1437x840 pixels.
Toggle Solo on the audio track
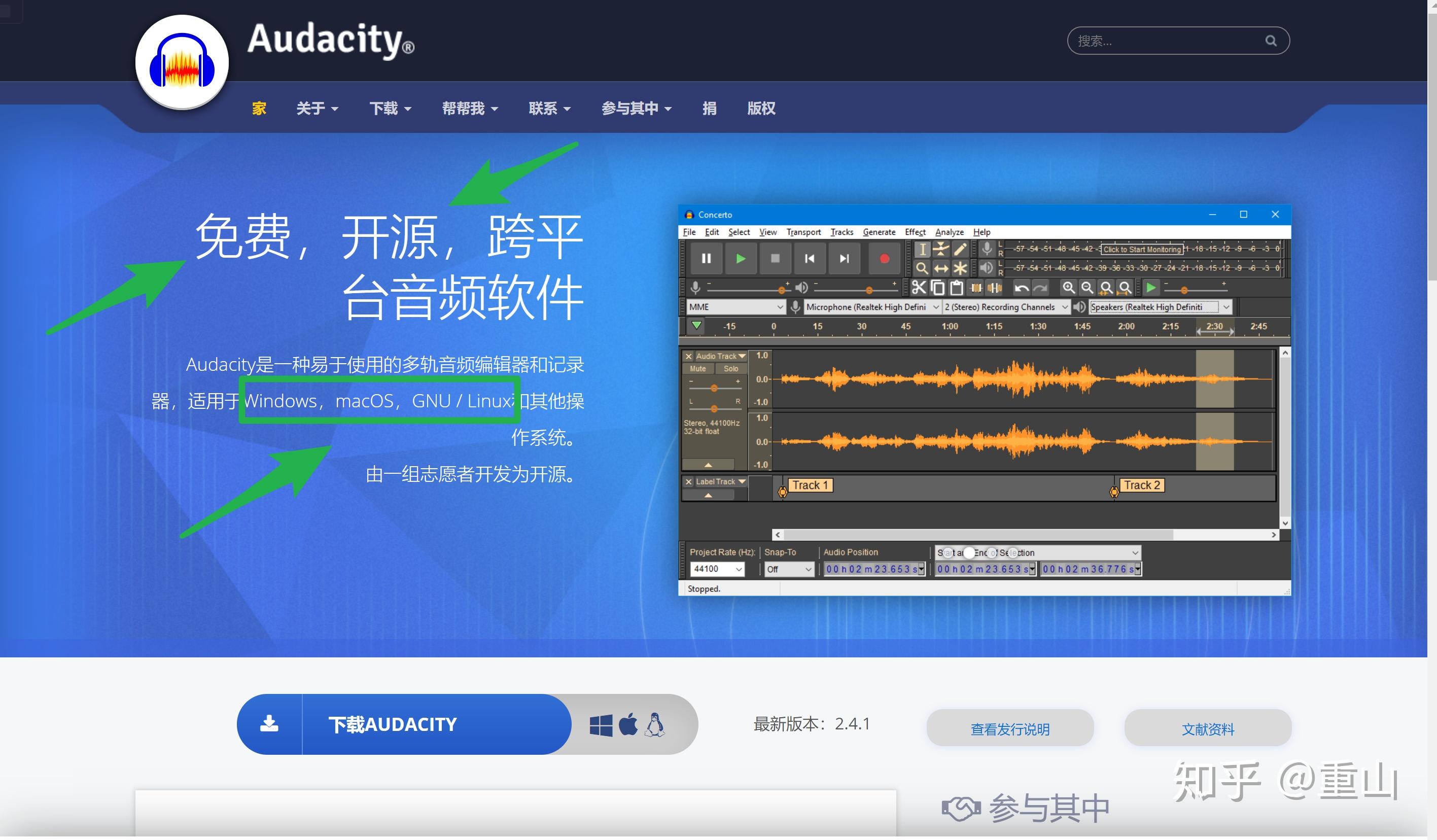730,369
